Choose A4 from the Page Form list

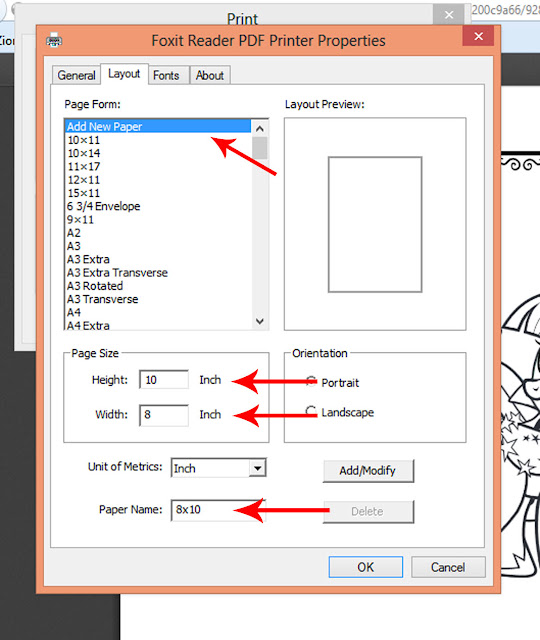(158, 312)
